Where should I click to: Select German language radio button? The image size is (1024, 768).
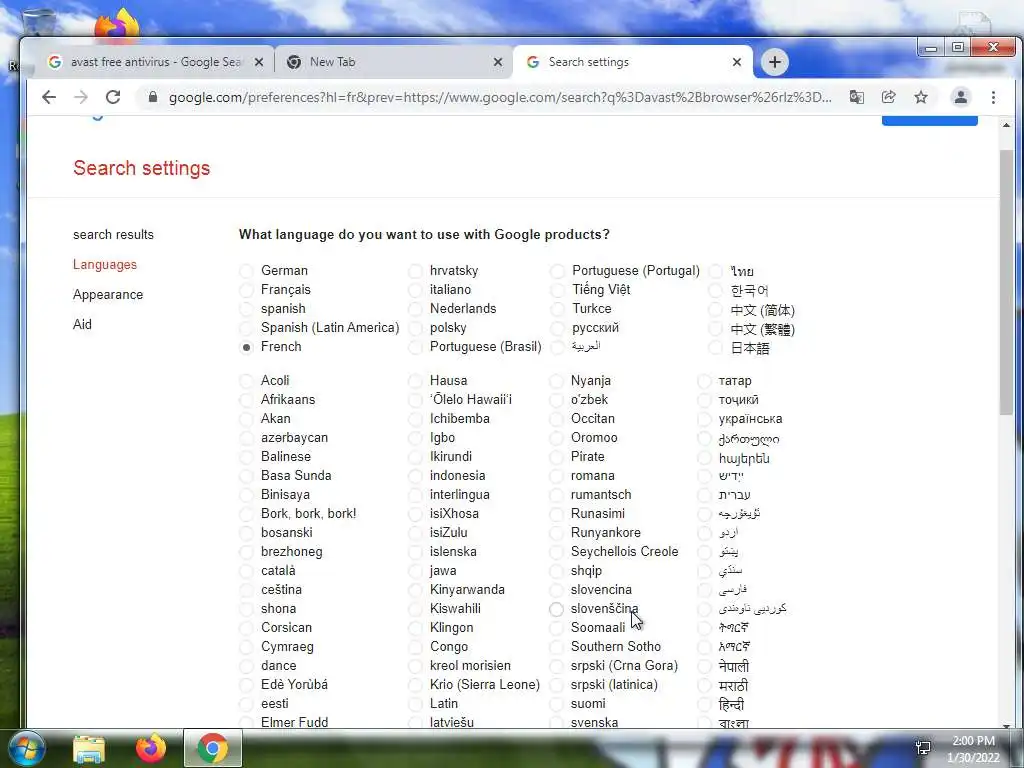coord(246,271)
